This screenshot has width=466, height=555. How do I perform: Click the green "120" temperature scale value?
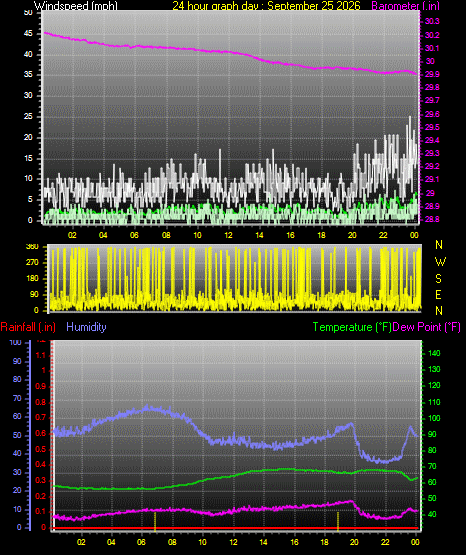click(434, 385)
